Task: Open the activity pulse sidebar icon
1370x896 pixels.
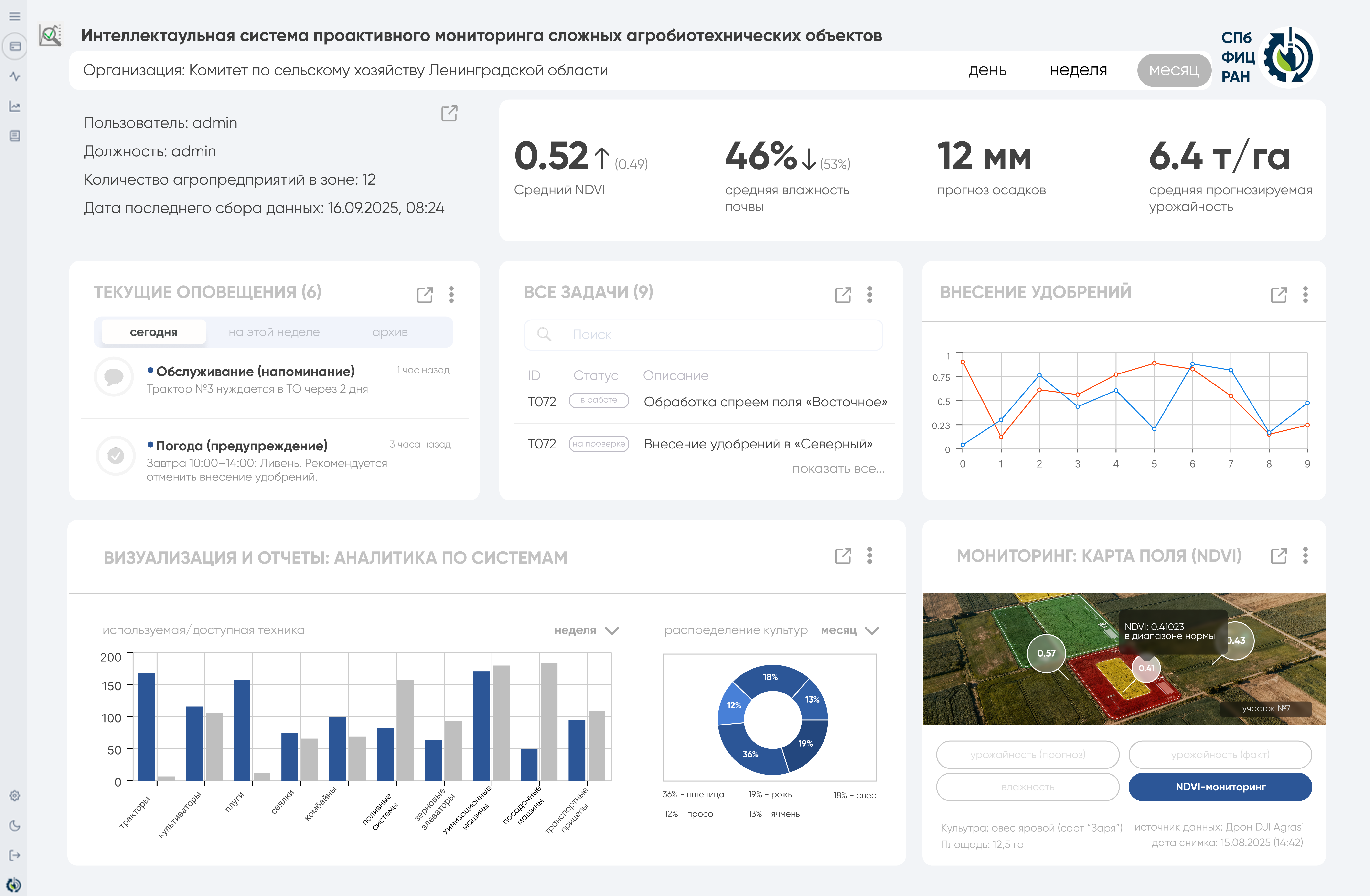Action: [15, 76]
